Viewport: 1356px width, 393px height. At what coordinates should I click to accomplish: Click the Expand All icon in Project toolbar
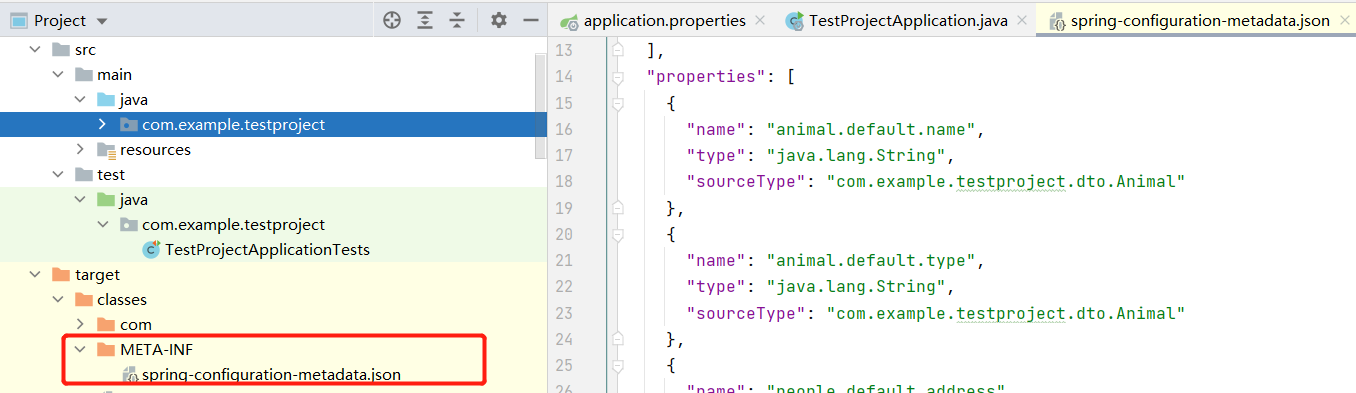click(425, 20)
